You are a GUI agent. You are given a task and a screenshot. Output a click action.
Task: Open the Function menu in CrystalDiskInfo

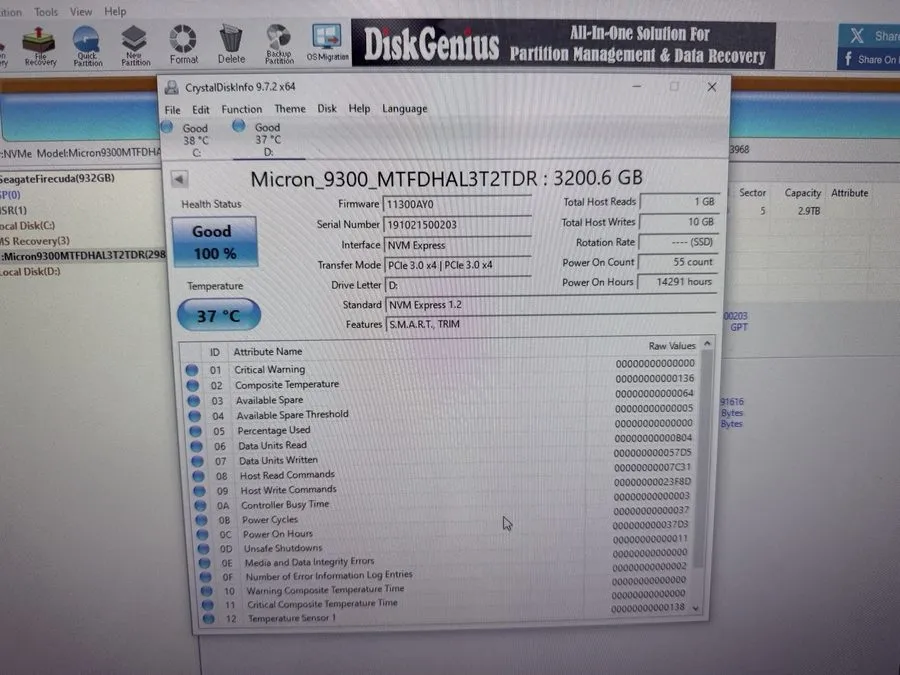242,109
